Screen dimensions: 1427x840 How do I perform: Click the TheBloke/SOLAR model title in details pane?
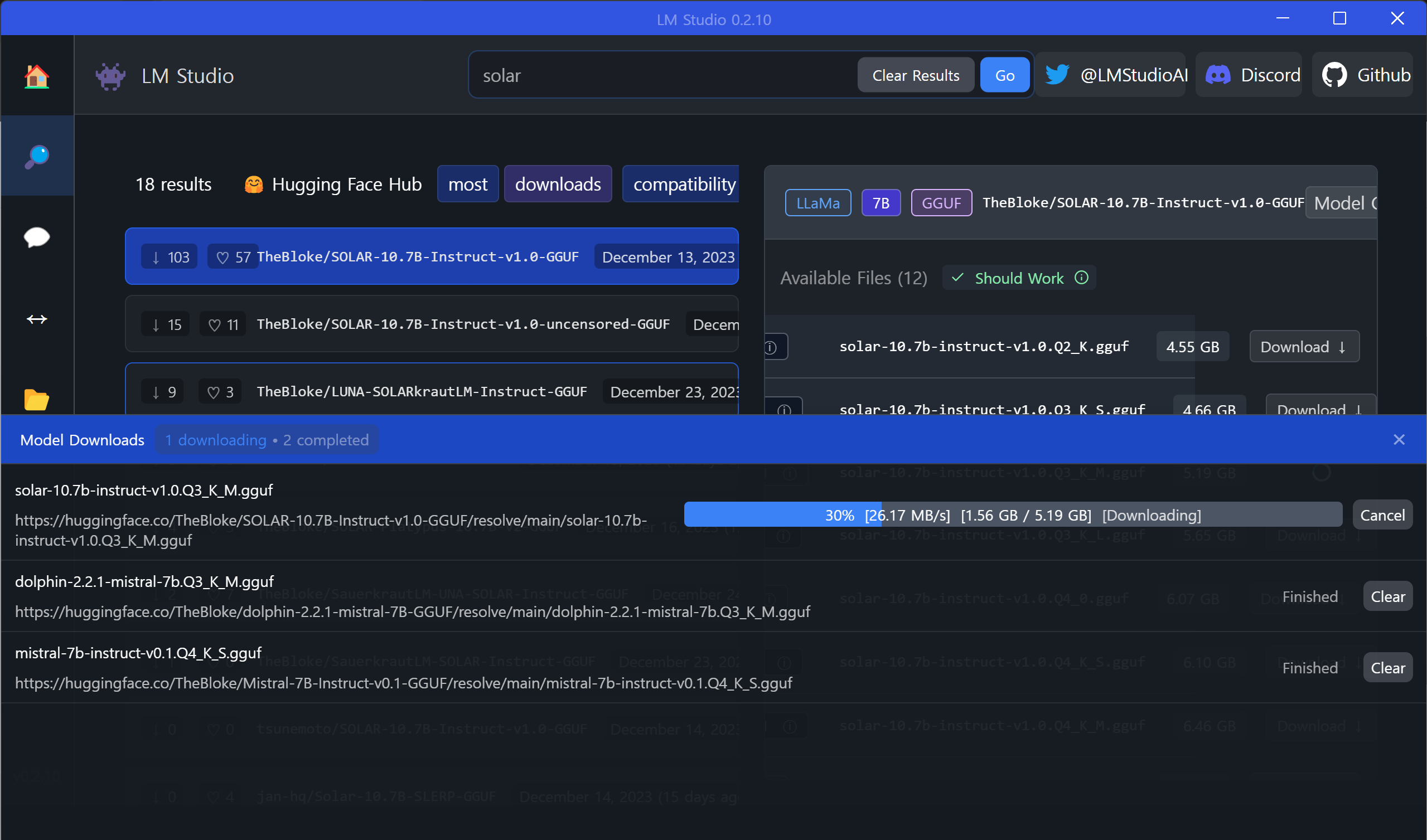coord(1143,203)
